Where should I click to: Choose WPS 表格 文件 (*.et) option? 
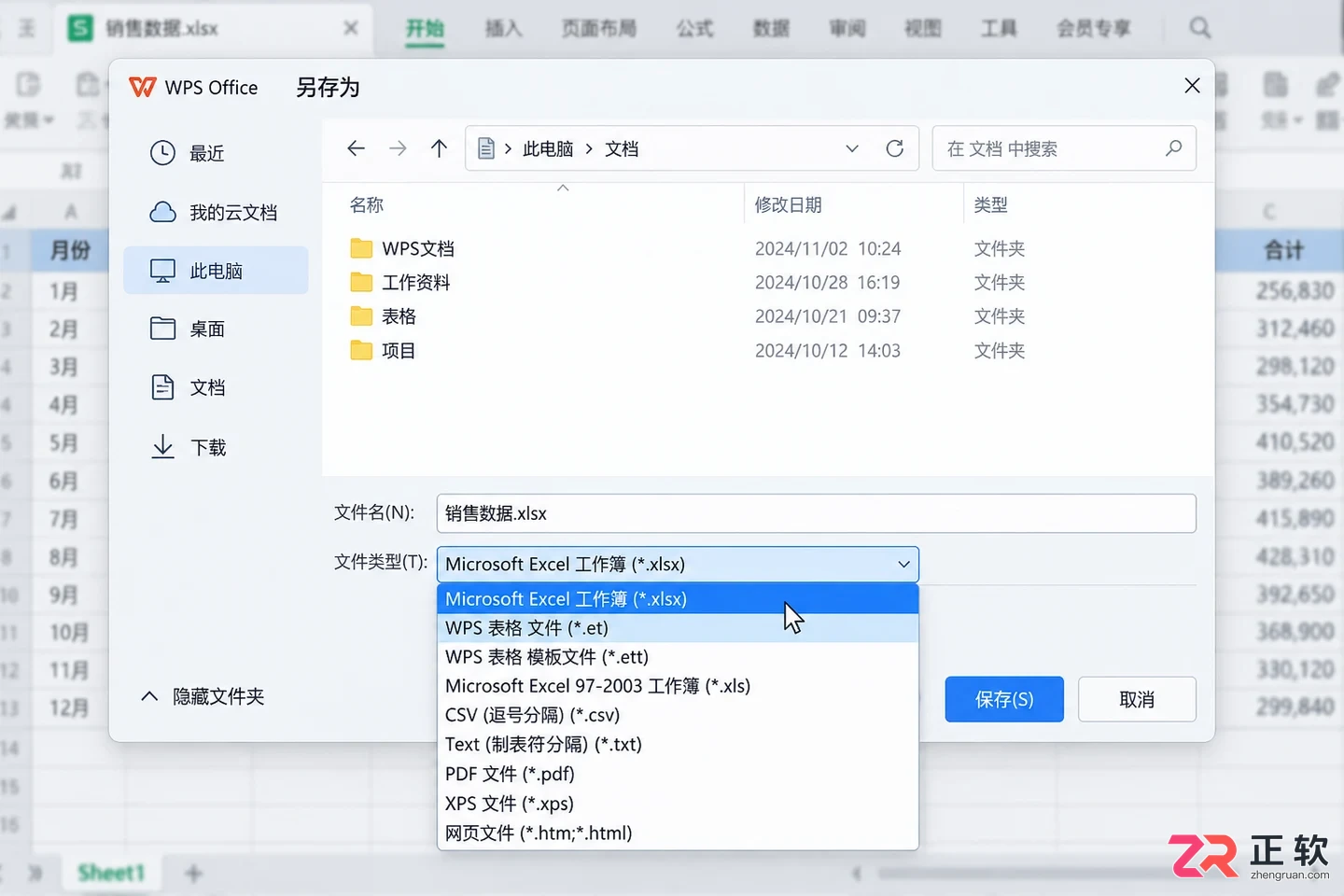(678, 628)
